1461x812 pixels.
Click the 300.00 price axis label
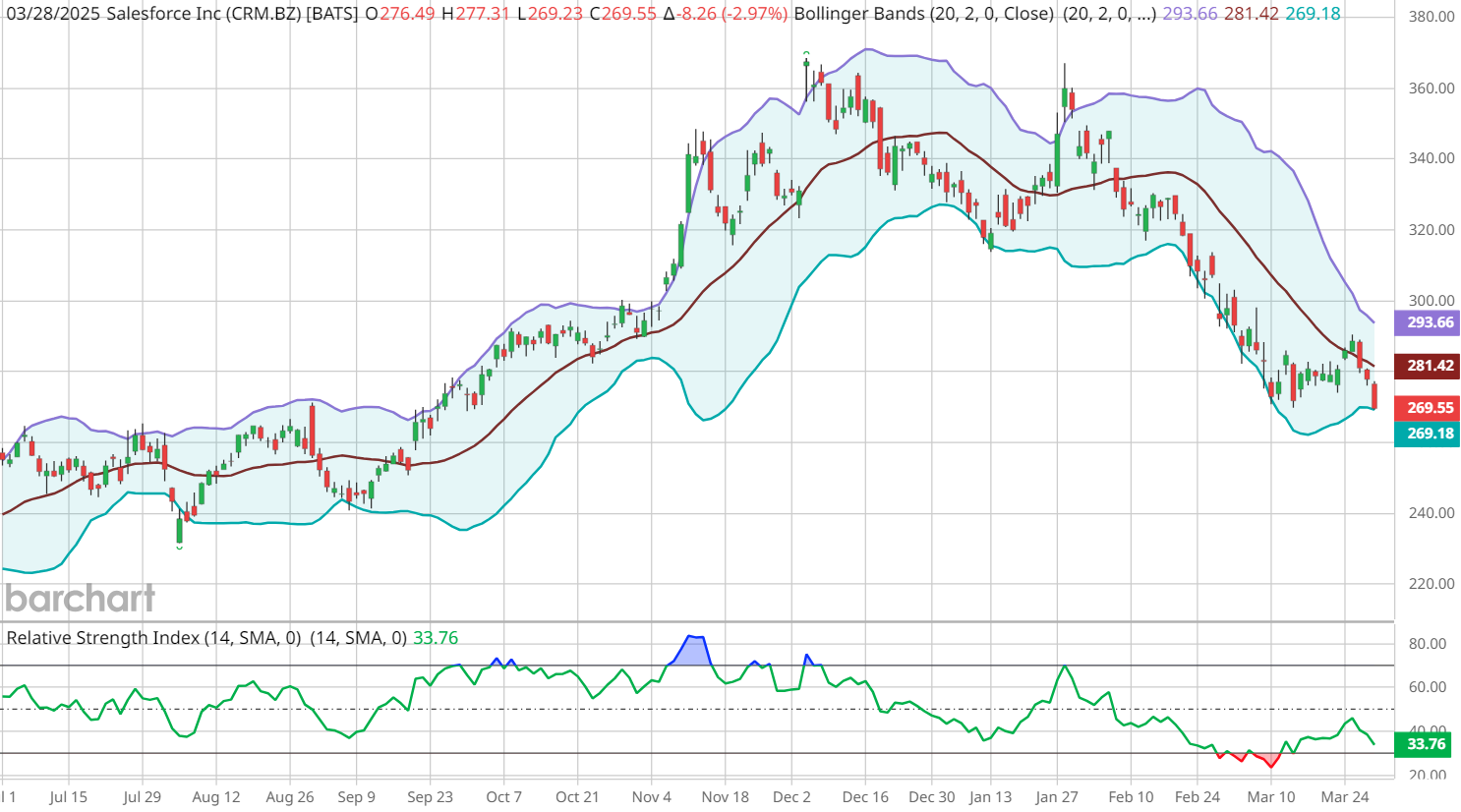(x=1431, y=301)
